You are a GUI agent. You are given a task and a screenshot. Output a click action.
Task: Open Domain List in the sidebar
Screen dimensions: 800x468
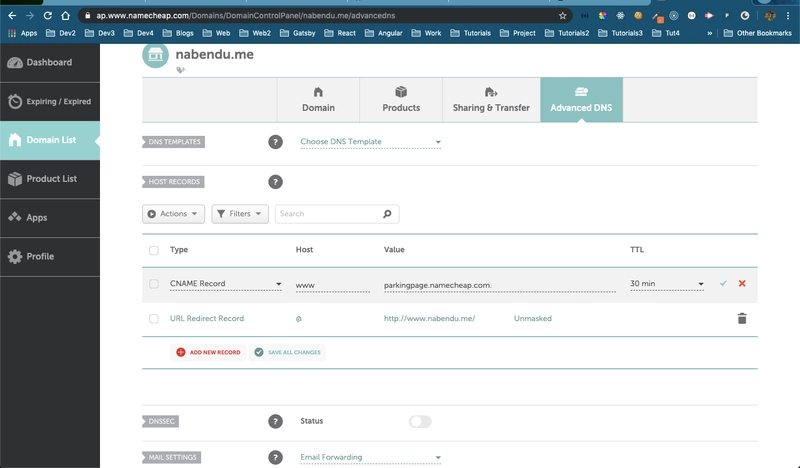[x=50, y=140]
